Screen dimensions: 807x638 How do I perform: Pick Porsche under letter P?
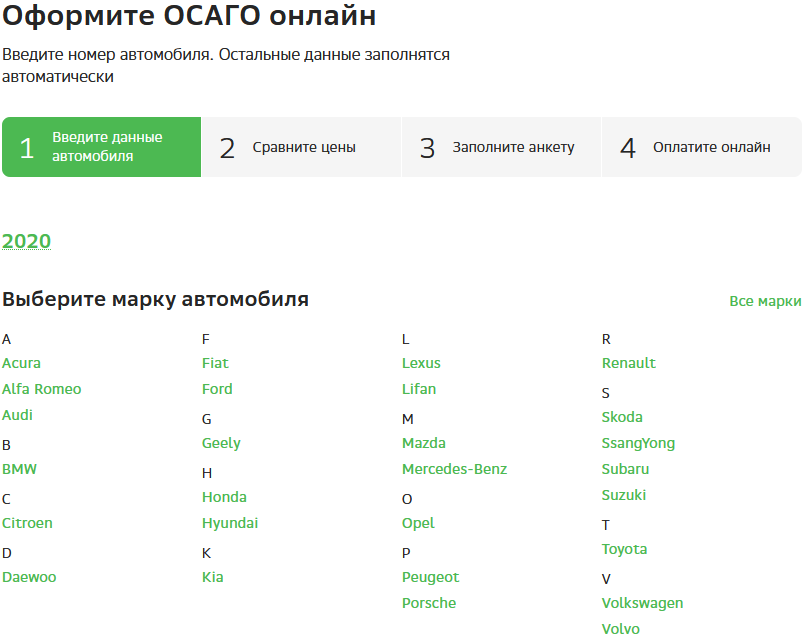pos(429,602)
